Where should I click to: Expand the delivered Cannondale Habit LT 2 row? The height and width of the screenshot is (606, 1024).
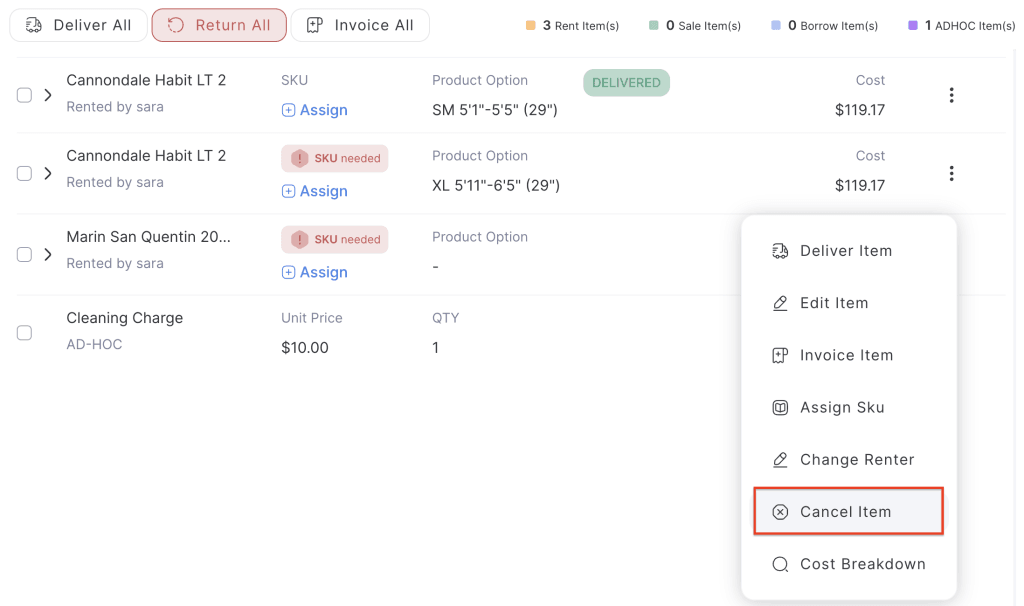pyautogui.click(x=48, y=95)
